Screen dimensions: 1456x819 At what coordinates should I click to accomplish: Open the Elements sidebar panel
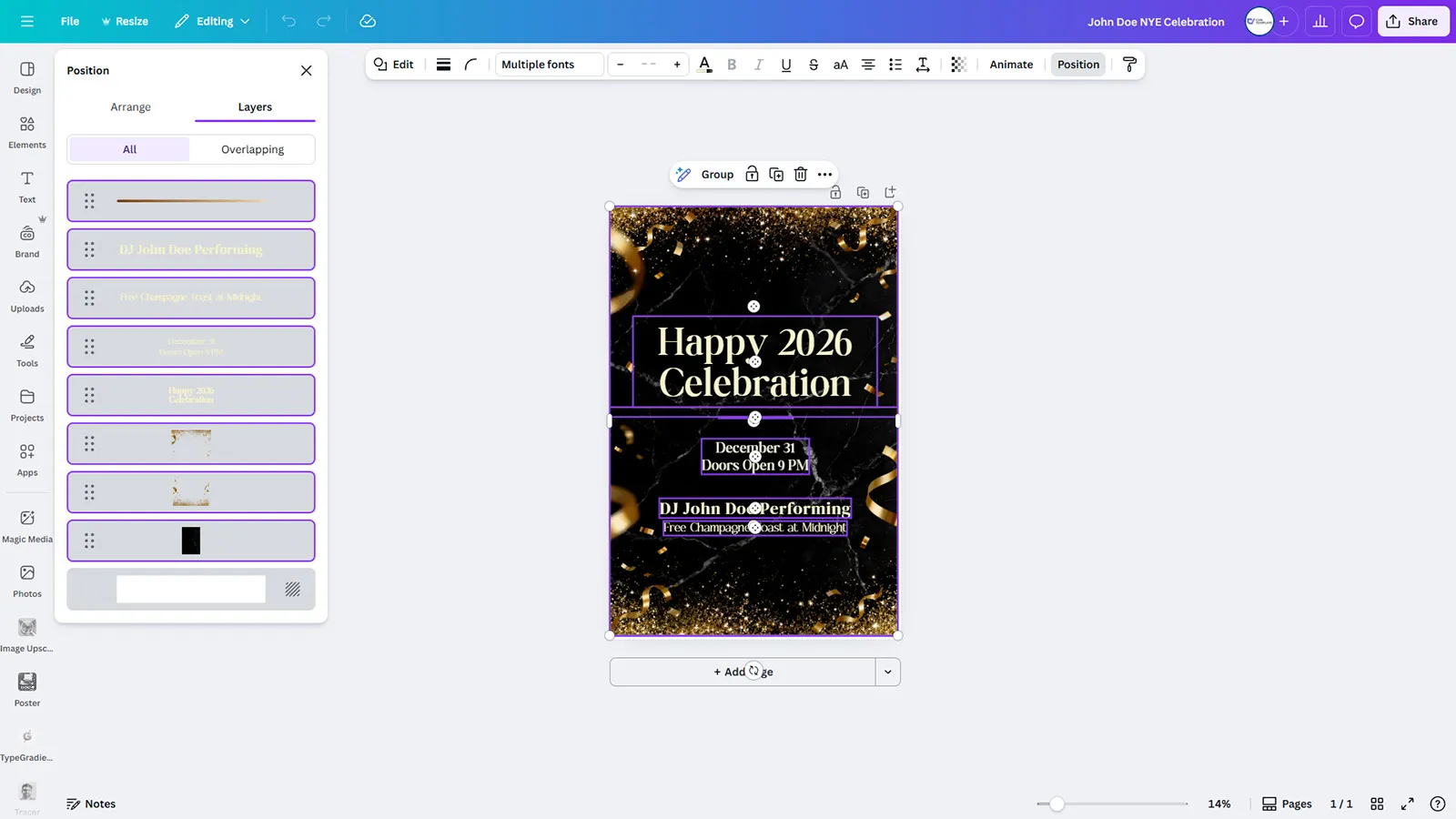[x=27, y=132]
